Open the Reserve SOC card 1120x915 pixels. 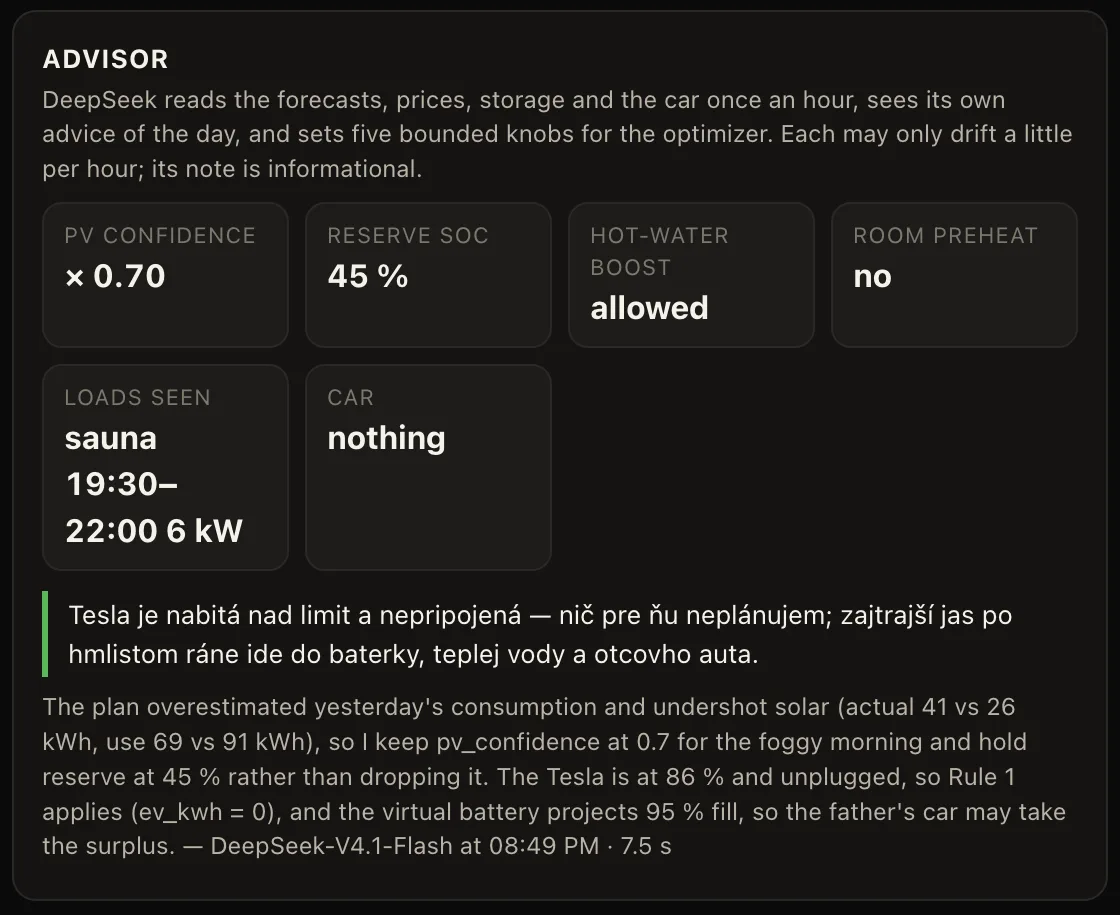[428, 275]
